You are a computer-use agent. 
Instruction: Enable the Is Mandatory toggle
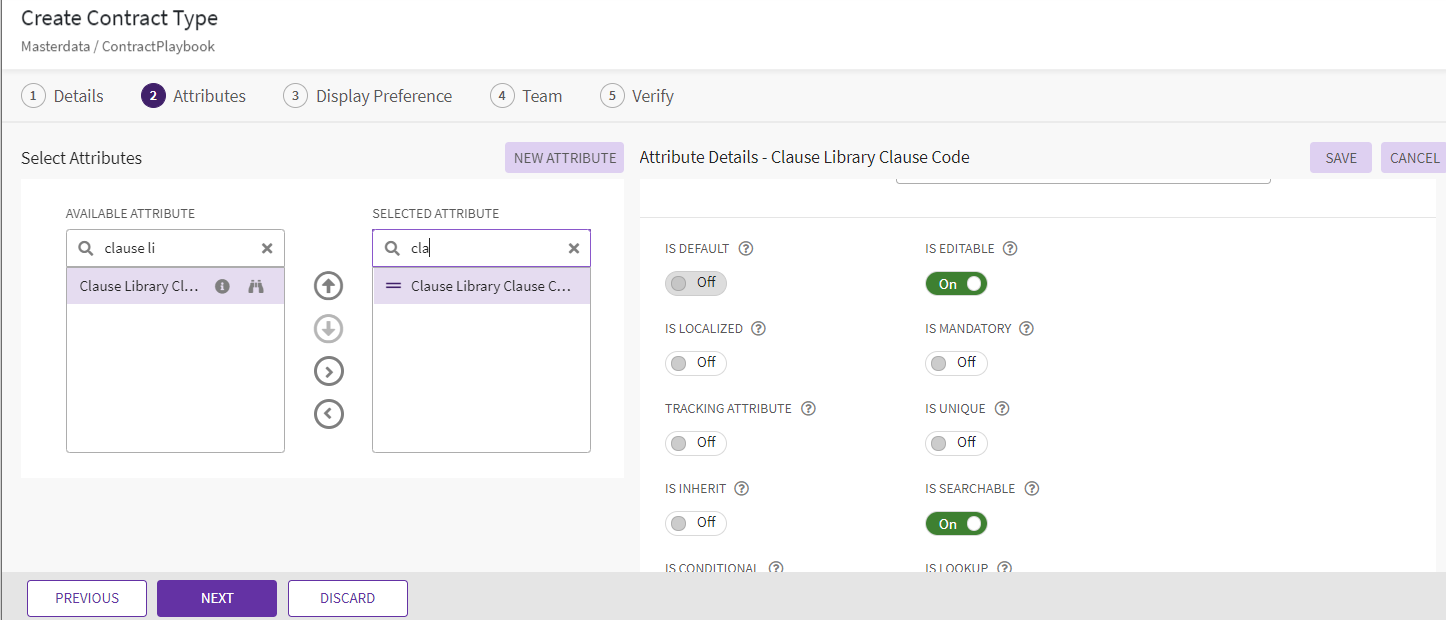pos(956,363)
